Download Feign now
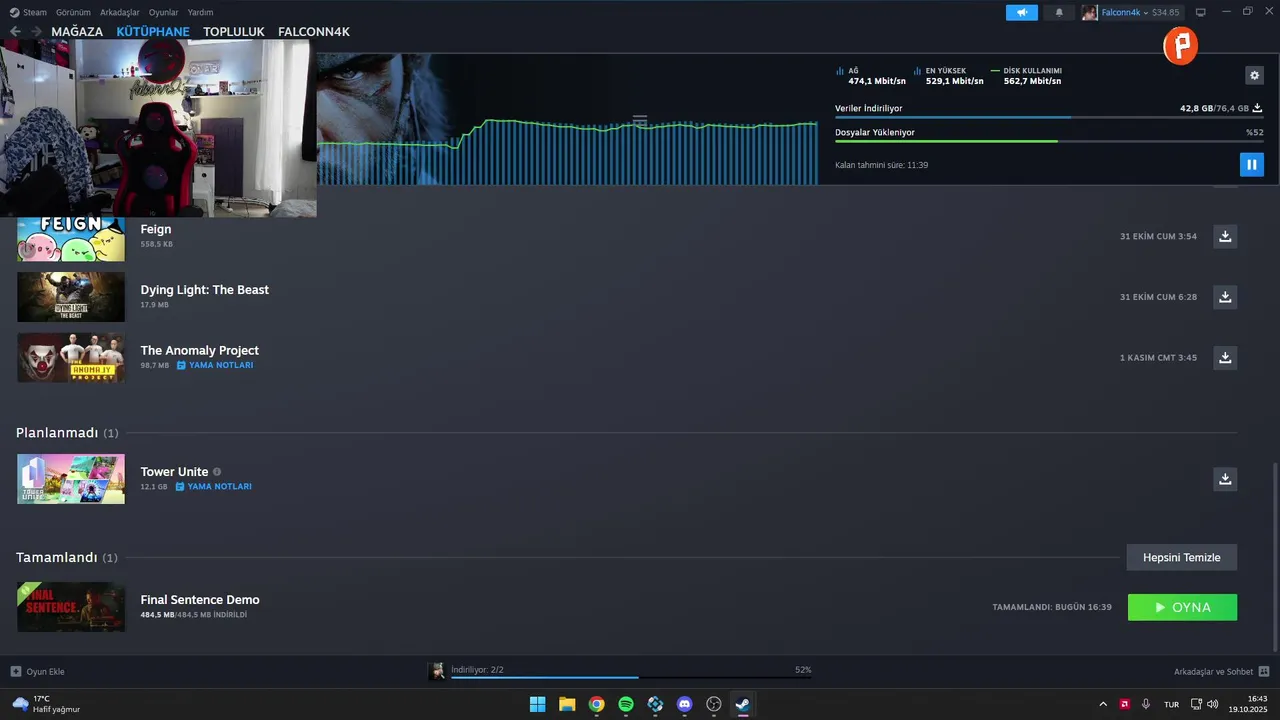 (x=1225, y=236)
